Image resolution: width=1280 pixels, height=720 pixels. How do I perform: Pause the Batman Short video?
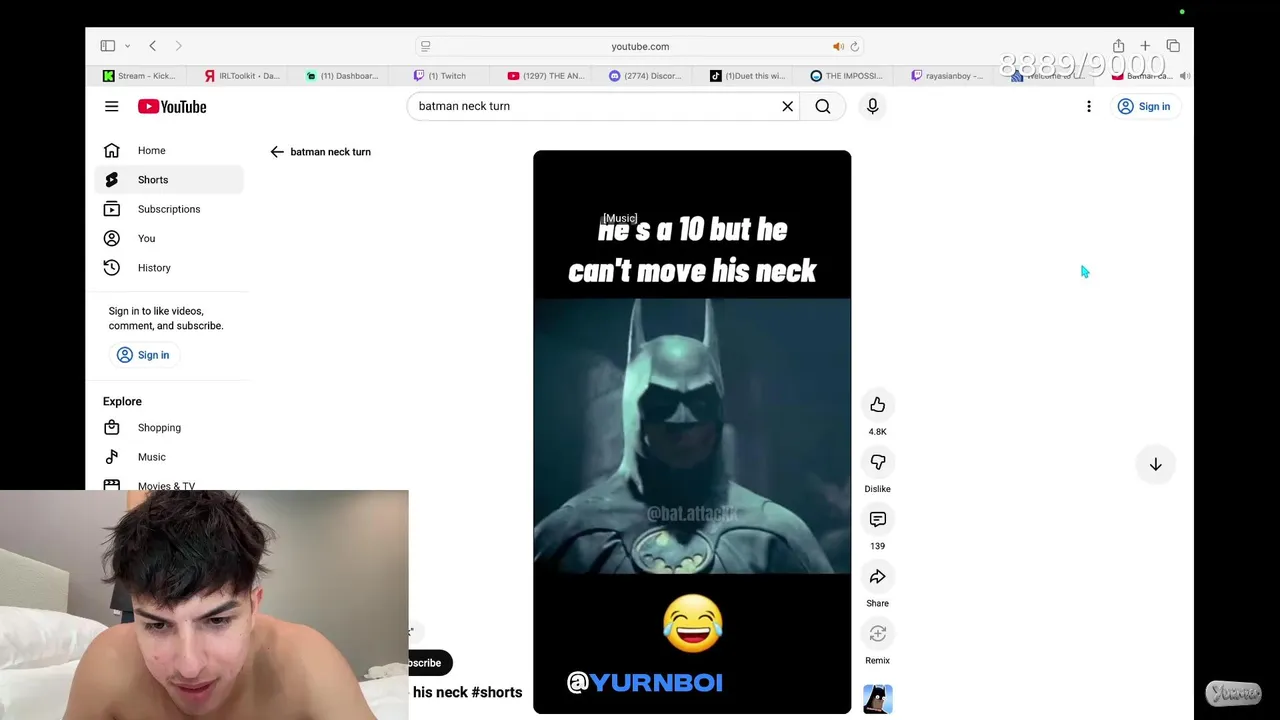click(x=692, y=432)
